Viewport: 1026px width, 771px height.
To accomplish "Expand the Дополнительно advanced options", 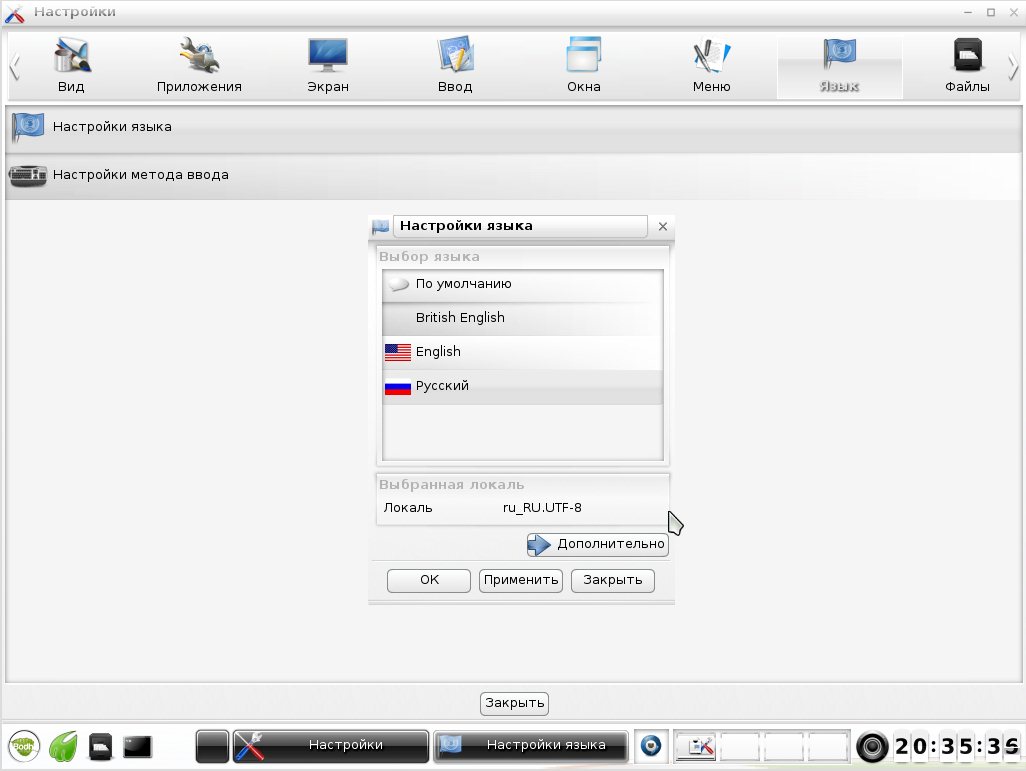I will pyautogui.click(x=598, y=544).
